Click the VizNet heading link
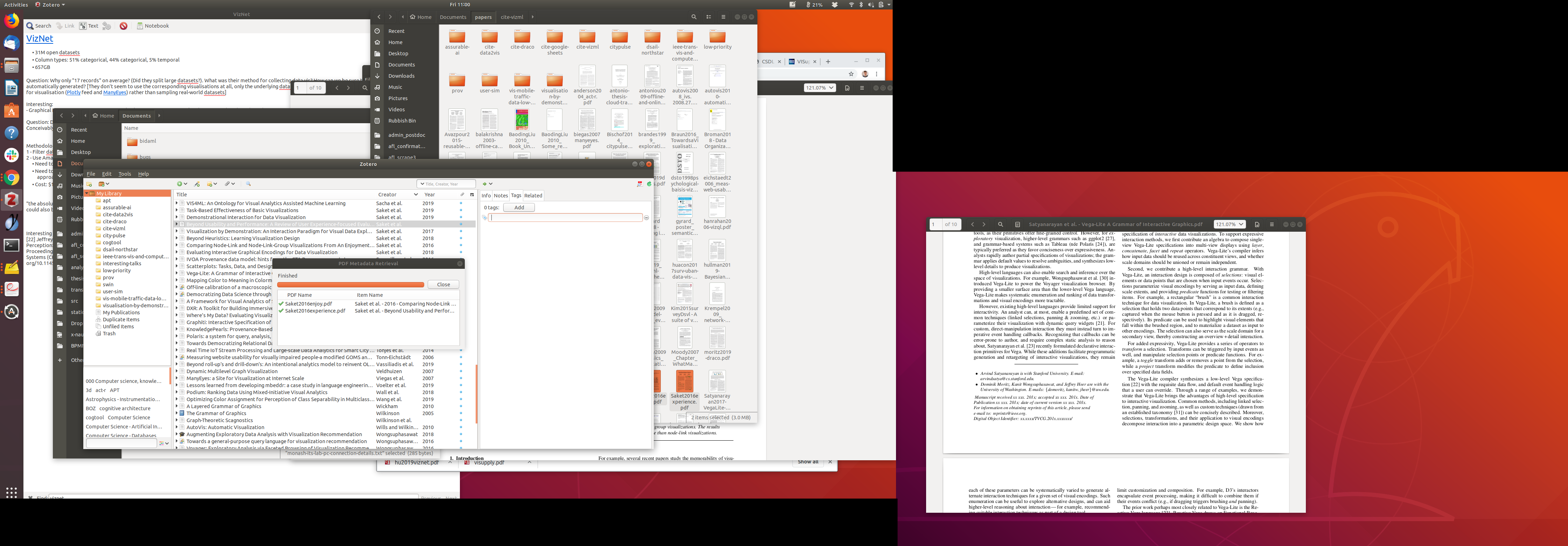Viewport: 1568px width, 546px height. [40, 38]
